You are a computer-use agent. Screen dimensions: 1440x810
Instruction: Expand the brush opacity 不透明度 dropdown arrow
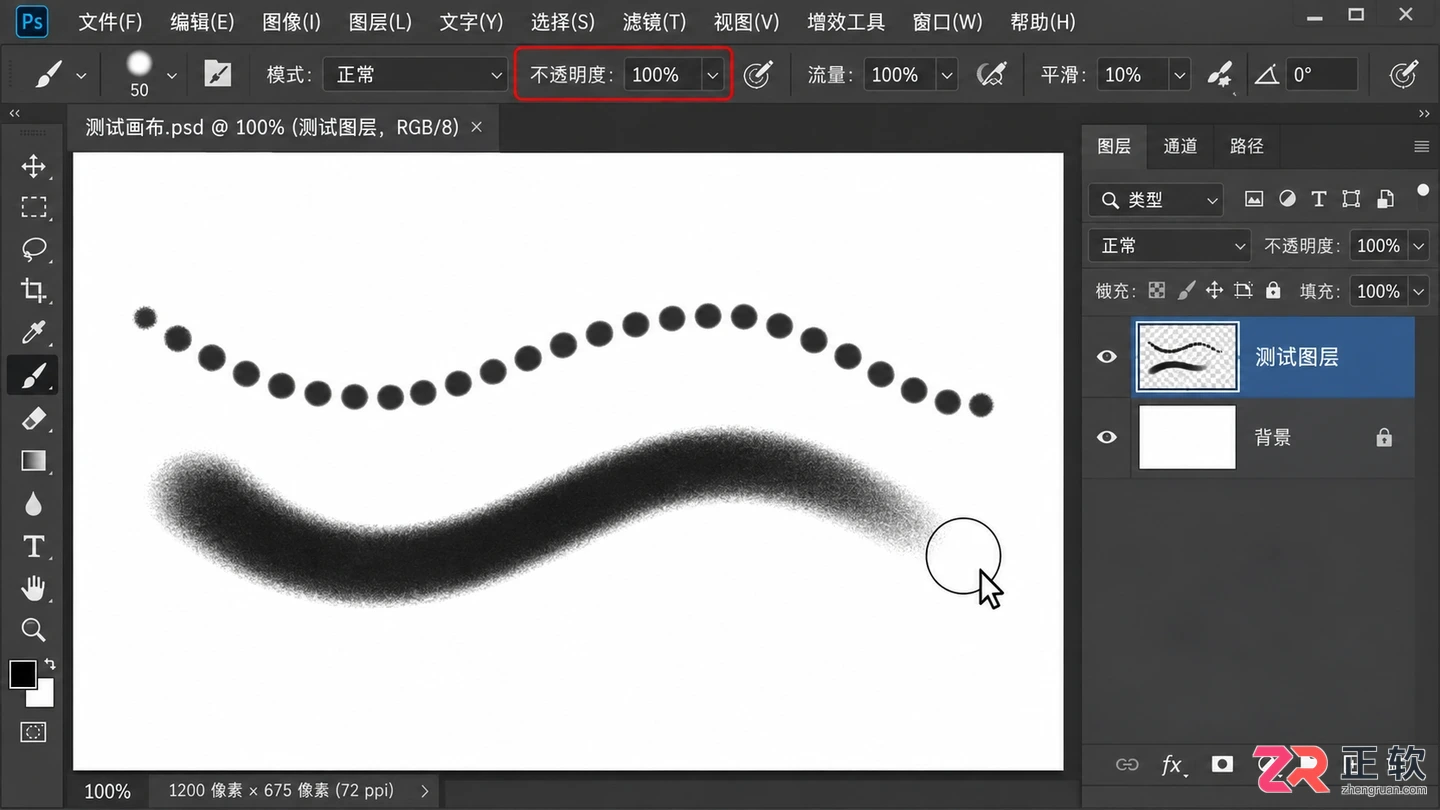tap(712, 75)
